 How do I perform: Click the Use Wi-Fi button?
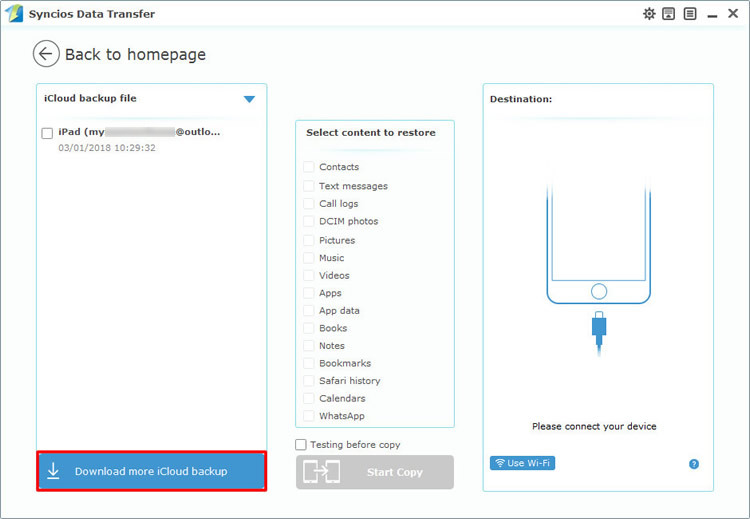[522, 463]
